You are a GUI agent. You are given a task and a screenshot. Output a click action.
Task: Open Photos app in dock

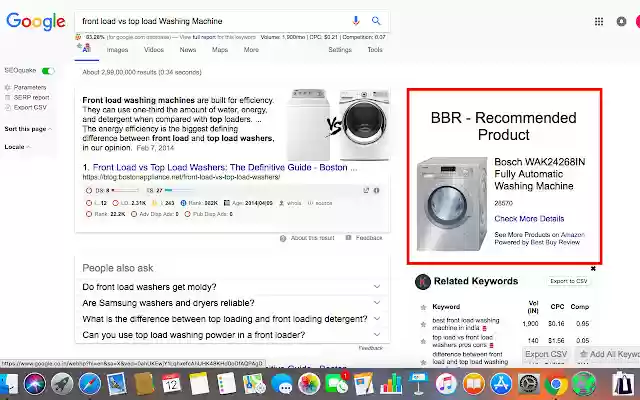point(309,383)
